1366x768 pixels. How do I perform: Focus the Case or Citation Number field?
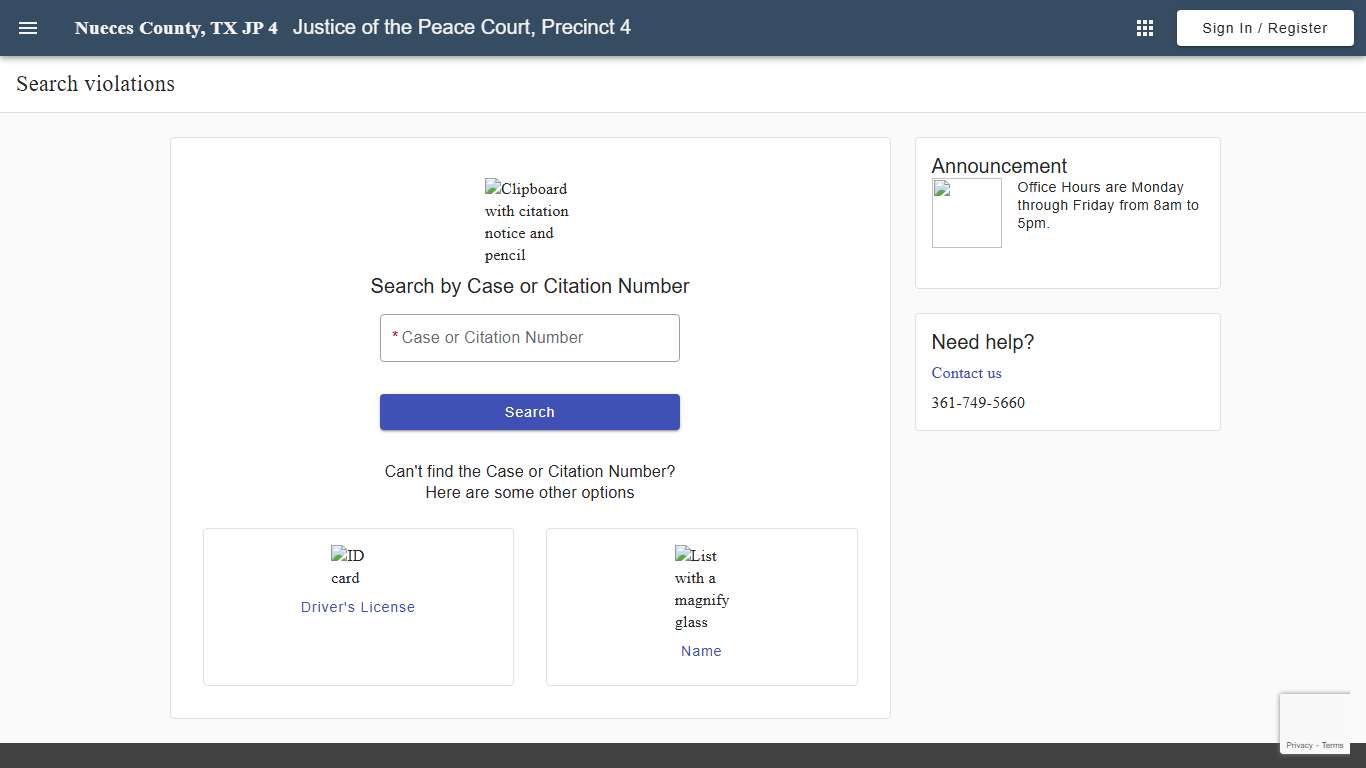point(529,337)
